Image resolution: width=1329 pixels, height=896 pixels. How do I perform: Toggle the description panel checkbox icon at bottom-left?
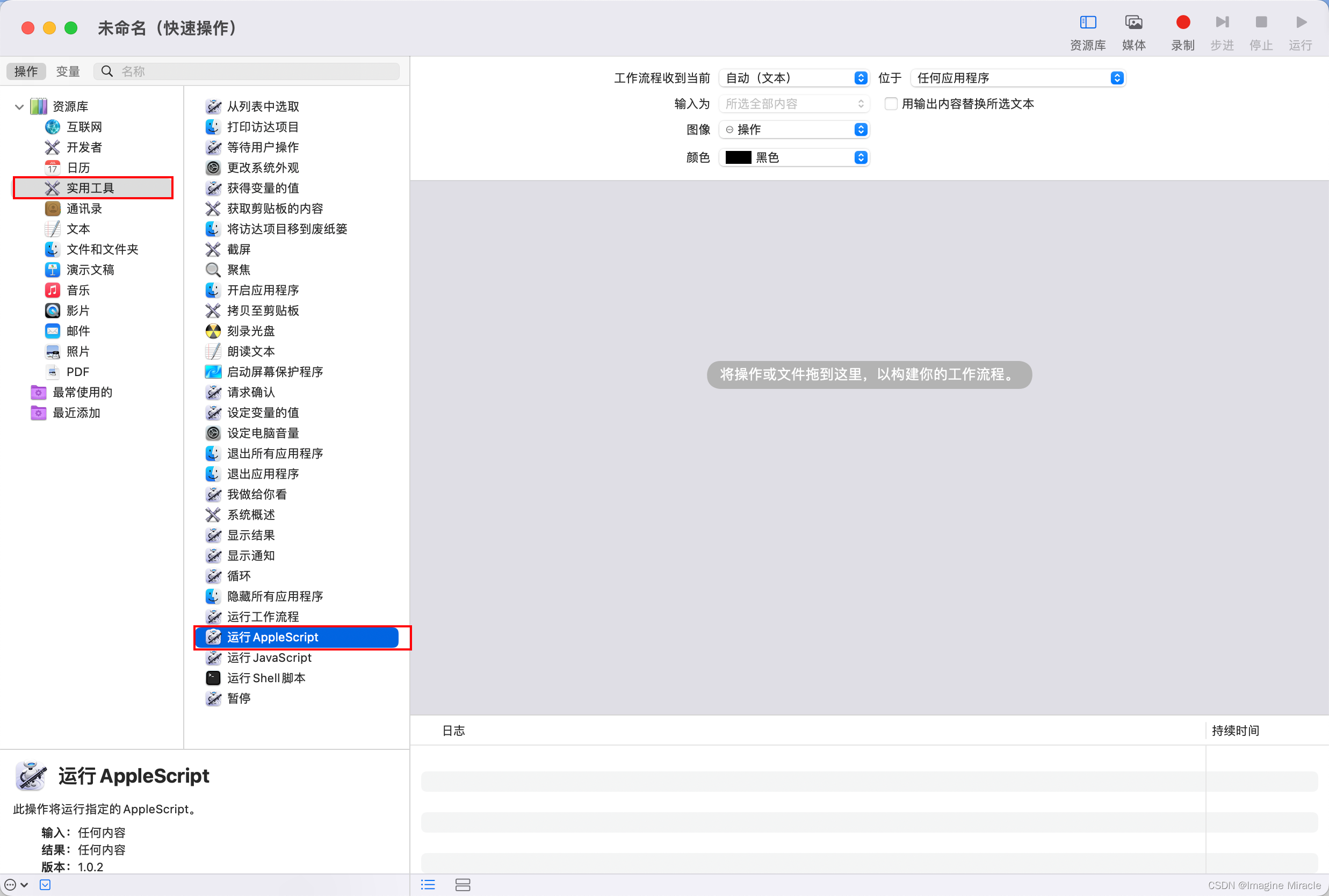tap(45, 885)
